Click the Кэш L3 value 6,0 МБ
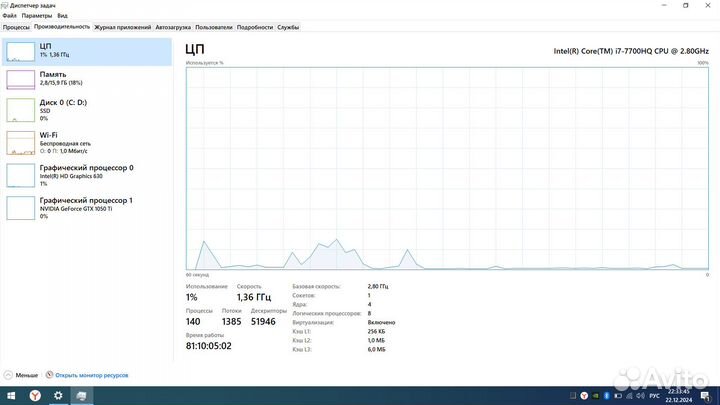This screenshot has height=405, width=720. pos(377,349)
